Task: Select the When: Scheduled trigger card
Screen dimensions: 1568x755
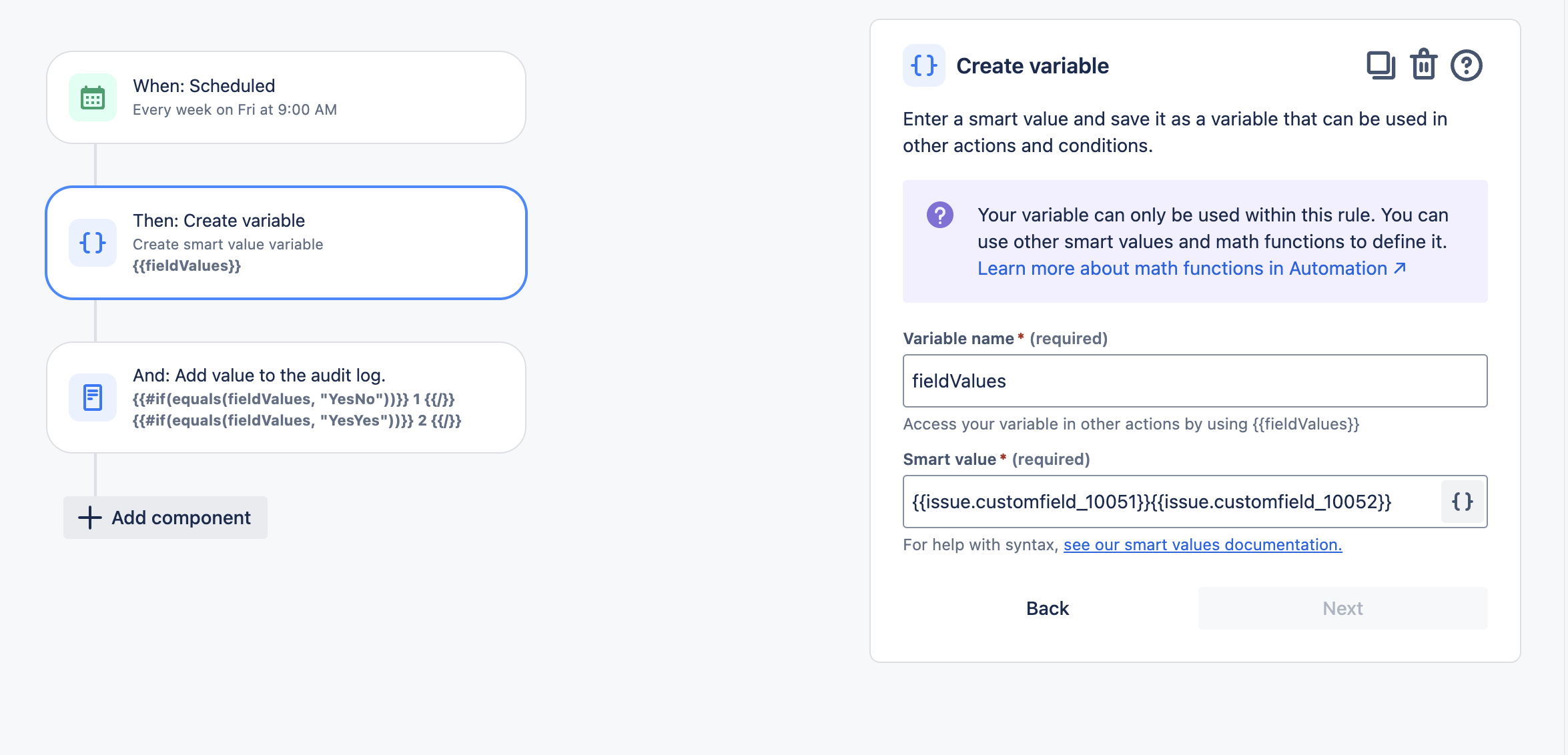Action: click(x=286, y=97)
